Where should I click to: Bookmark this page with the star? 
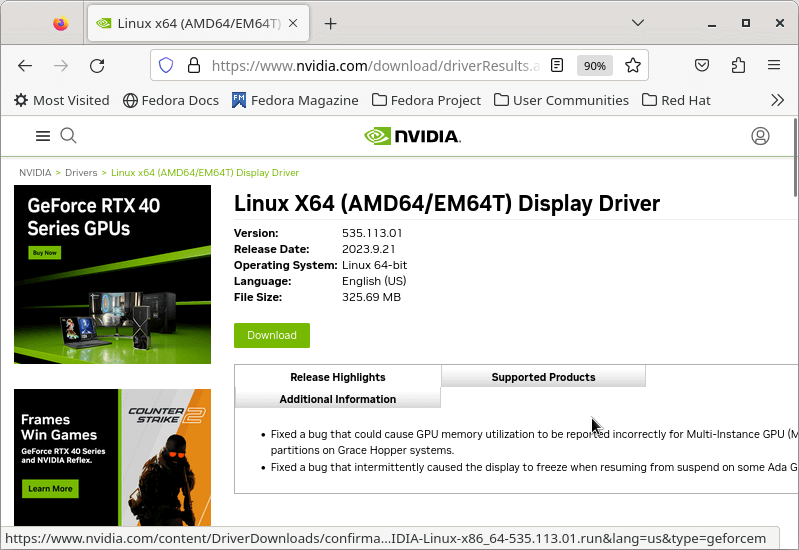[633, 65]
